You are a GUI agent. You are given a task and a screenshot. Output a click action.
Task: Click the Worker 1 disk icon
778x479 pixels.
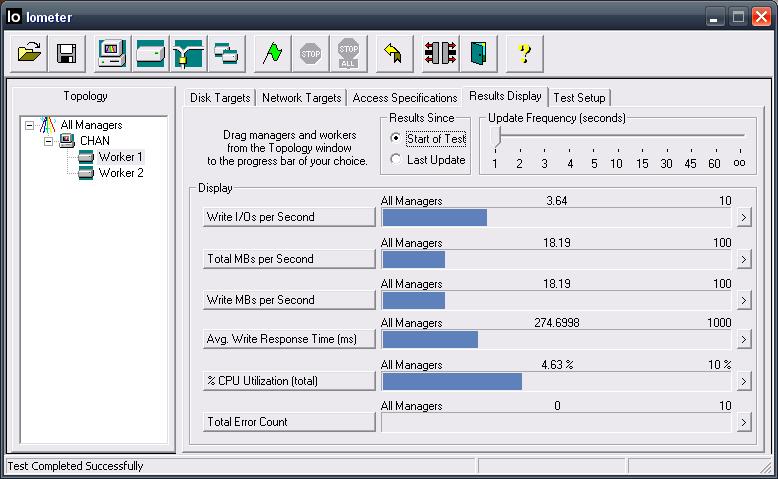pos(85,157)
